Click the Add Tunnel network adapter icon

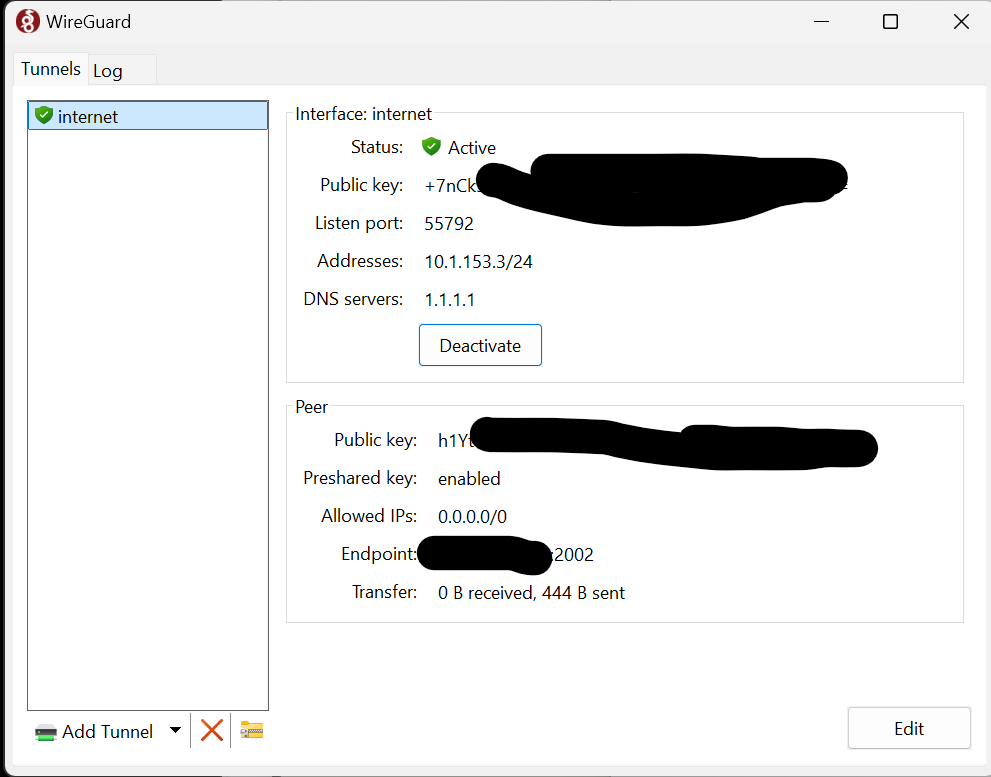coord(46,733)
